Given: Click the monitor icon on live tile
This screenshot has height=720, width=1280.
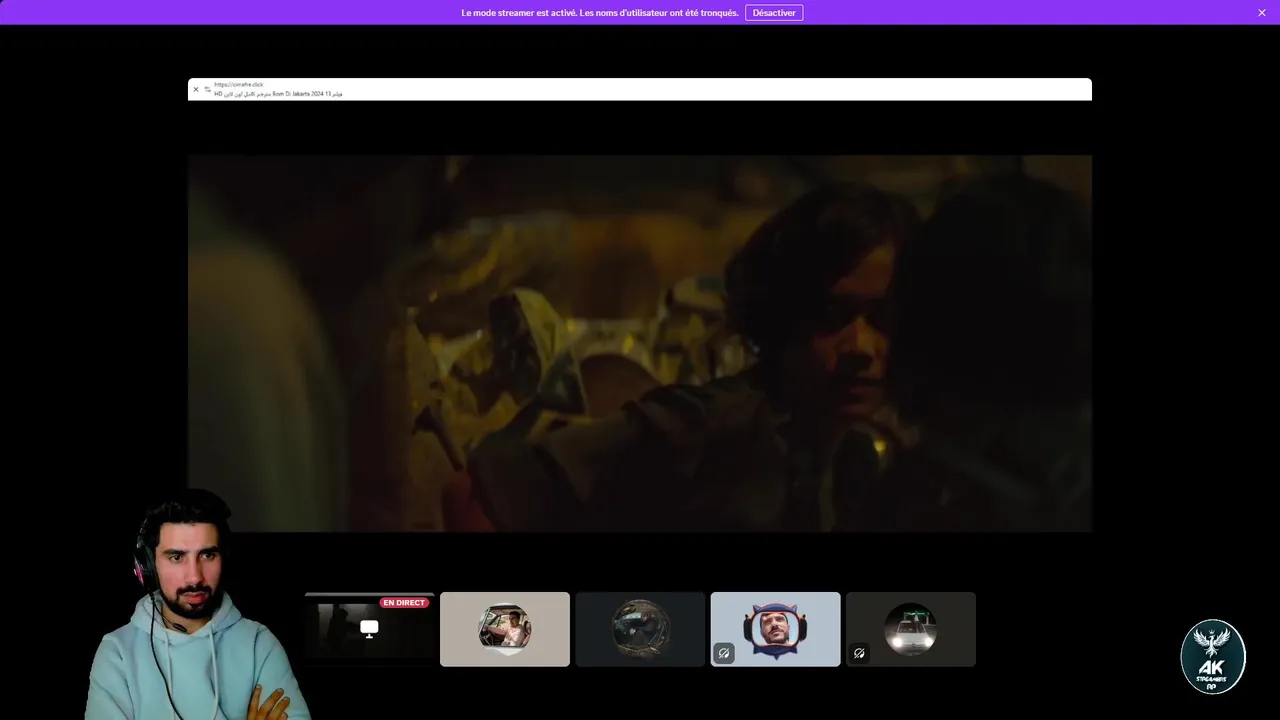Looking at the screenshot, I should [369, 629].
